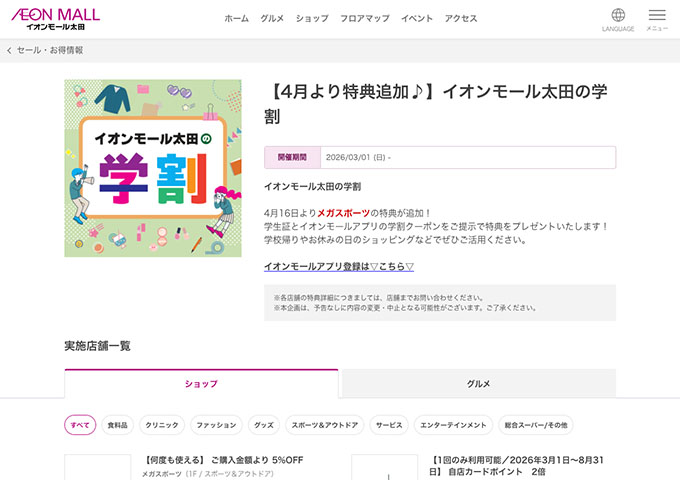Open ショップ in the top navigation
The width and height of the screenshot is (680, 480).
(x=312, y=19)
